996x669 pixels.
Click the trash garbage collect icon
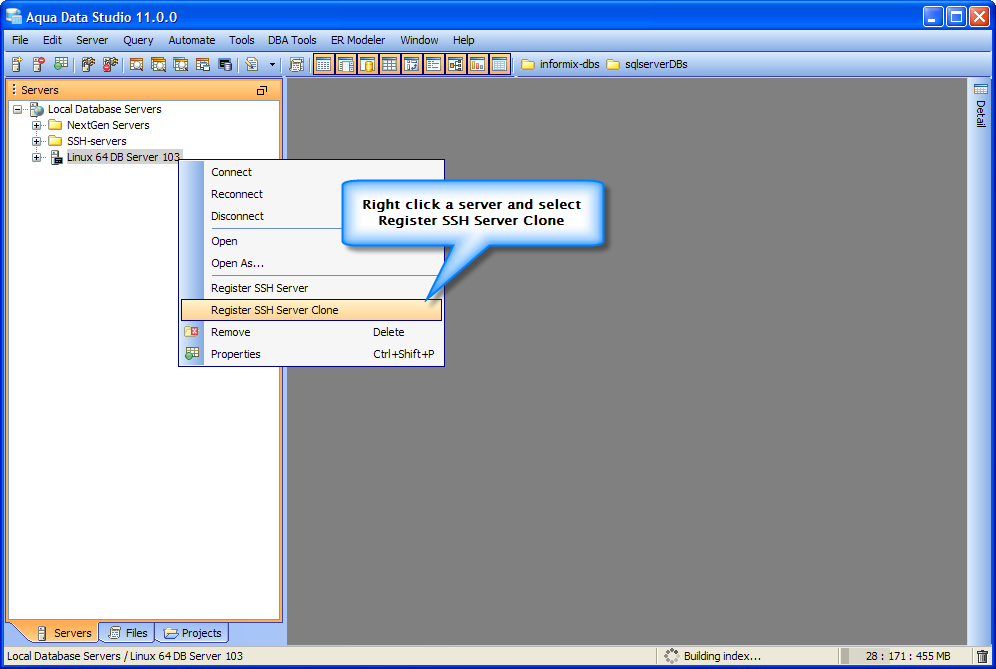point(982,656)
